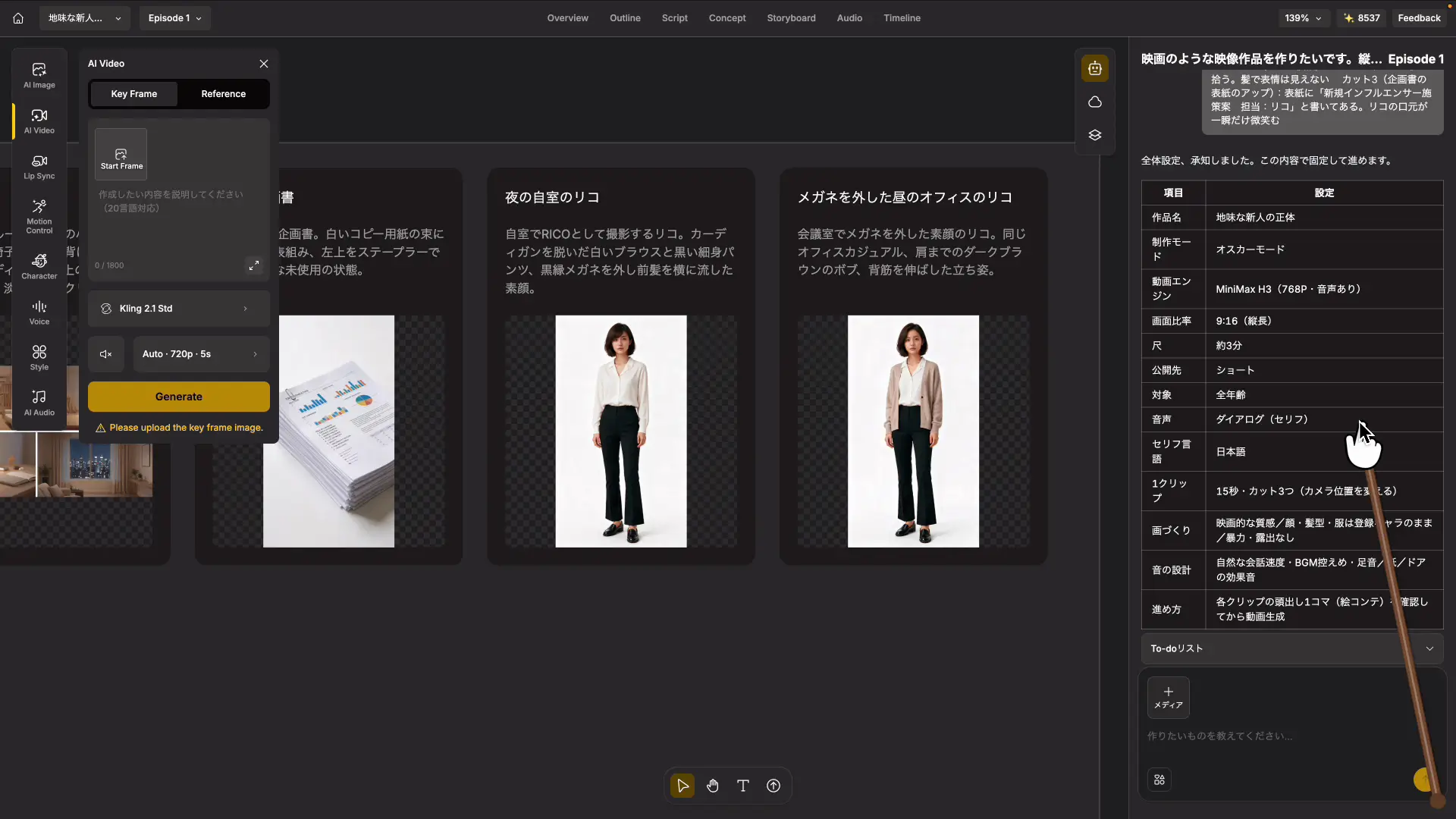Click the cloud icon in the side strip
Screen dimensions: 1456x819
click(1095, 102)
